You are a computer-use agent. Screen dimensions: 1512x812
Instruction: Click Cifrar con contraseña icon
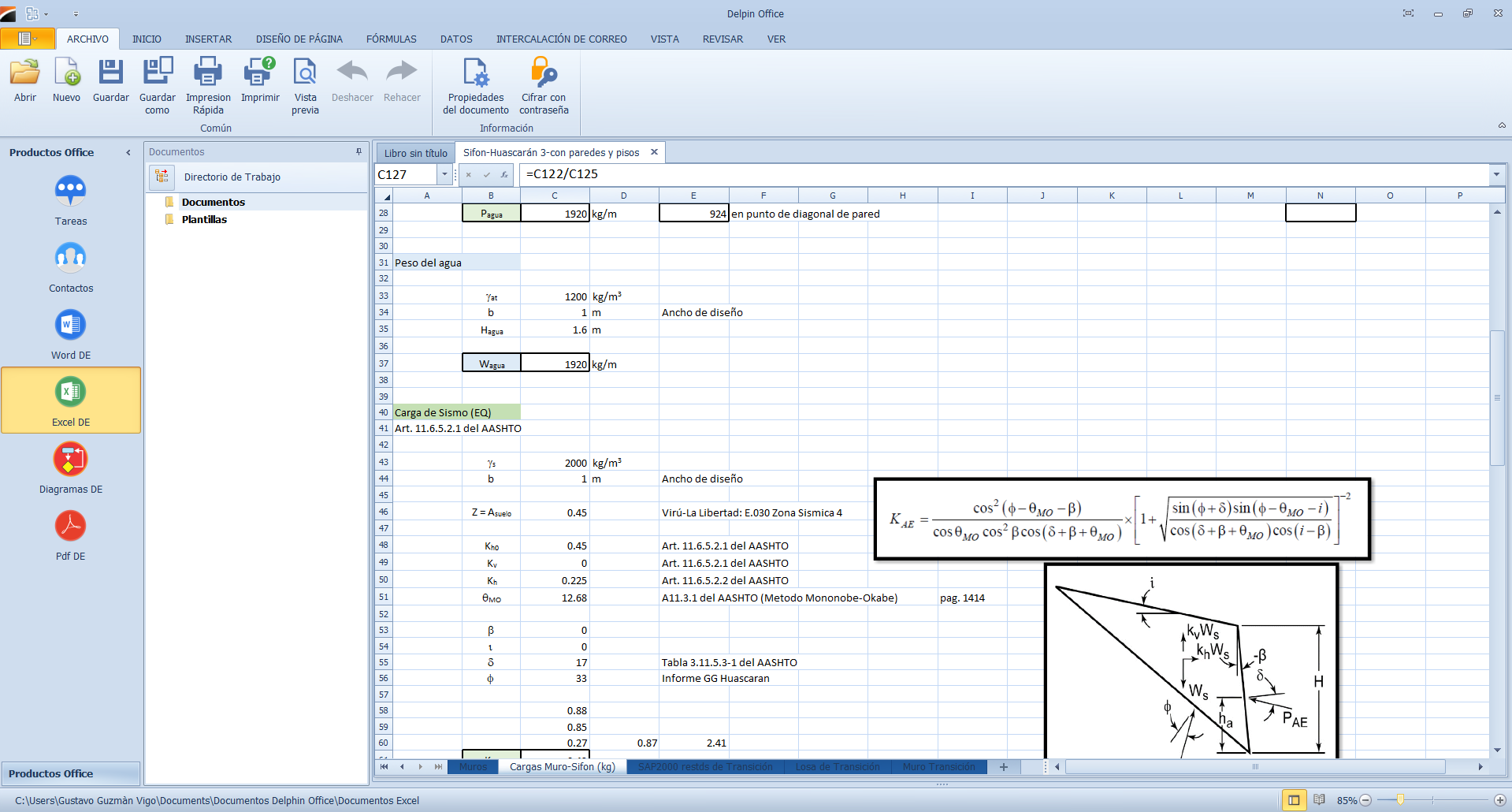[544, 73]
